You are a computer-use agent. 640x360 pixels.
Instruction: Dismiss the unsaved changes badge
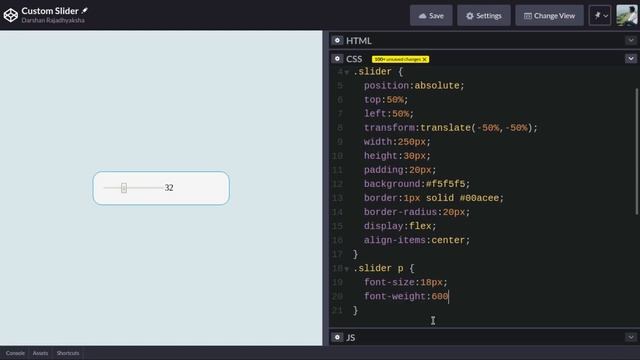424,59
